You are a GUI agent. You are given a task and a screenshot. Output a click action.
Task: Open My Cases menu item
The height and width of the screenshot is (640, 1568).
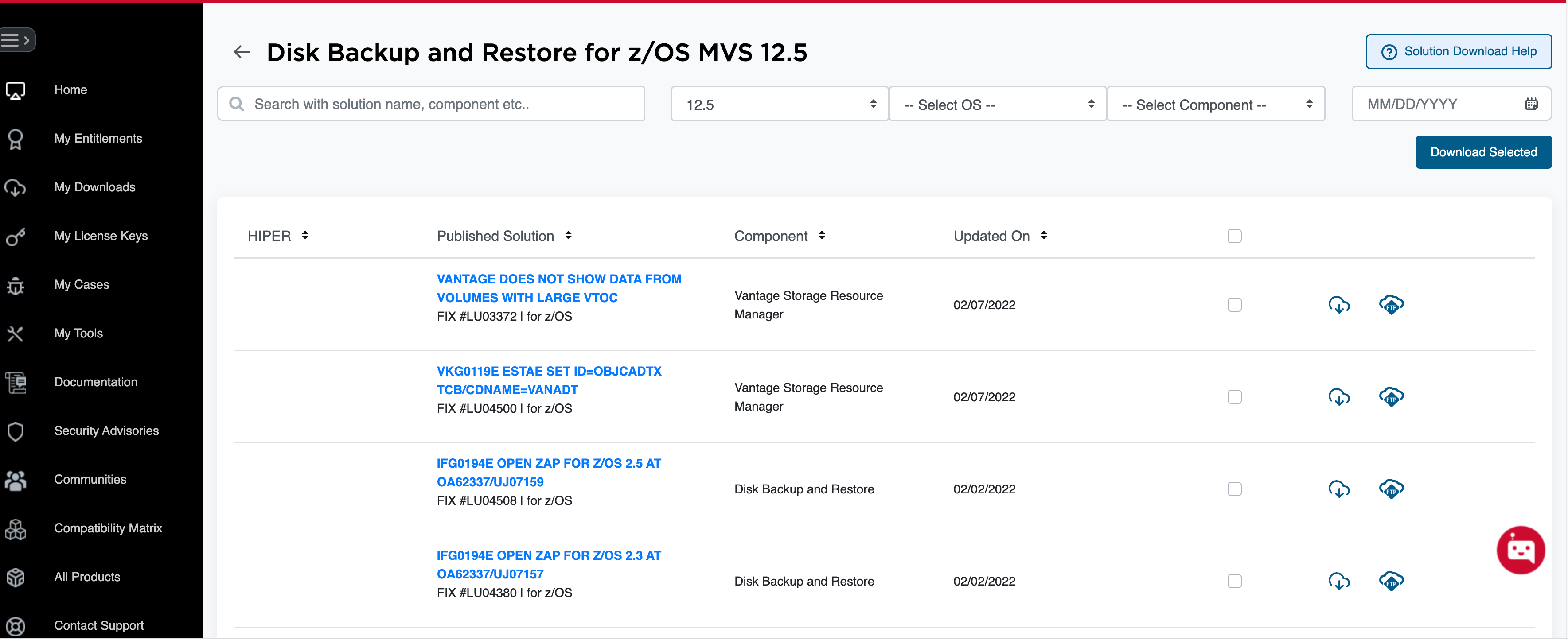(x=82, y=285)
